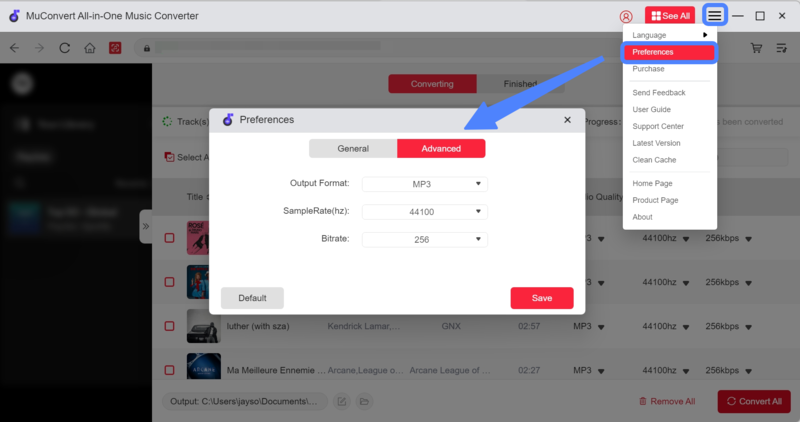Click the edit output path icon

click(342, 401)
